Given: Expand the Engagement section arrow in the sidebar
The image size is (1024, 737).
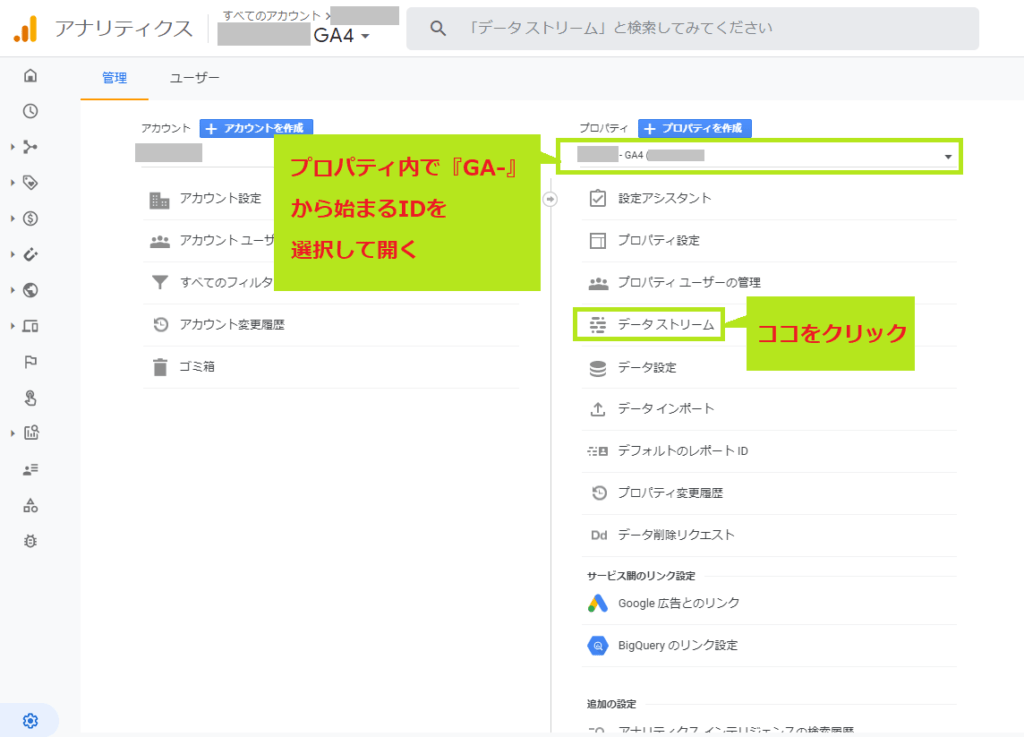Looking at the screenshot, I should pyautogui.click(x=12, y=183).
